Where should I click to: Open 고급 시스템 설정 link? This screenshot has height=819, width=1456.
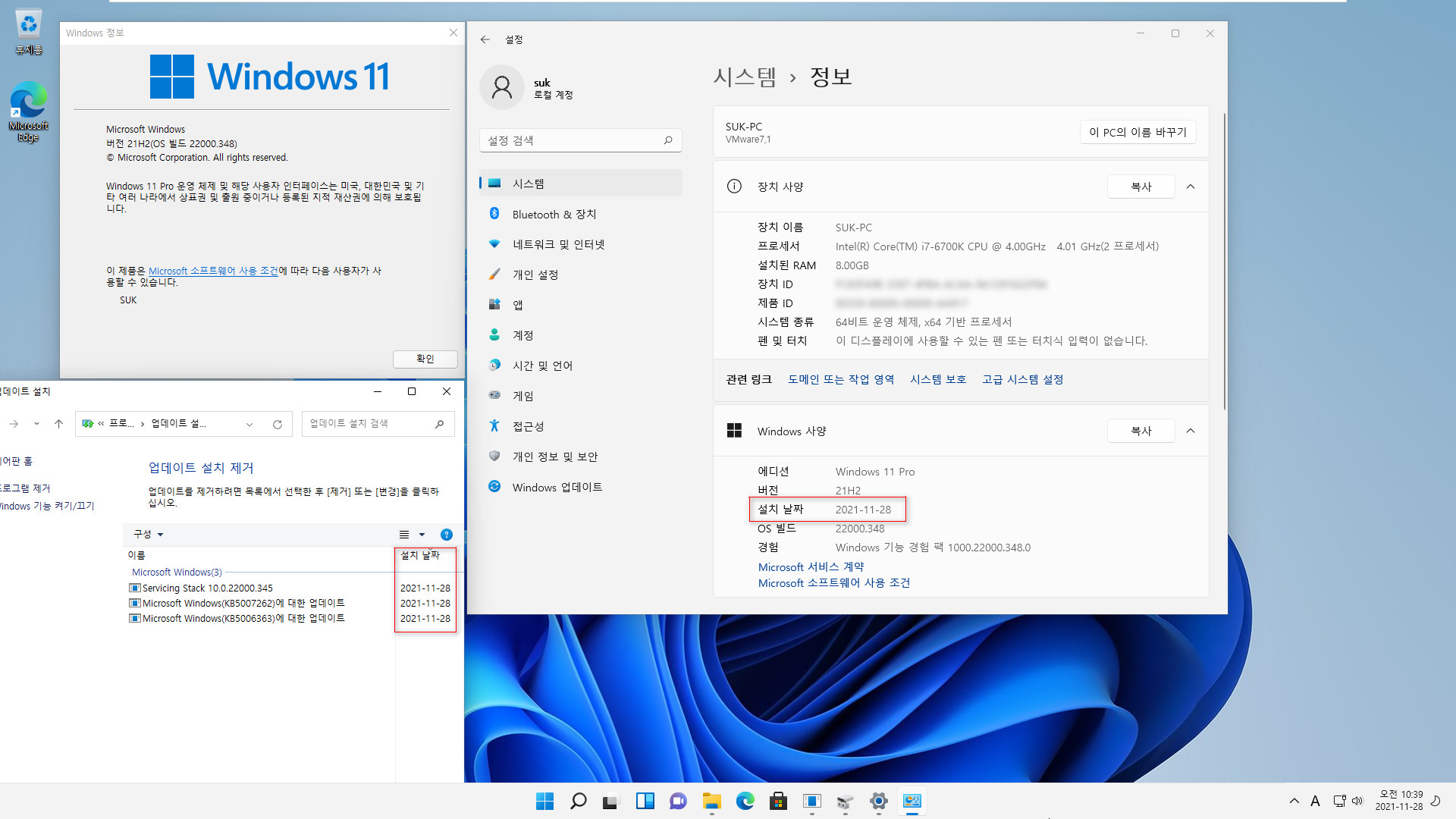click(x=1022, y=379)
